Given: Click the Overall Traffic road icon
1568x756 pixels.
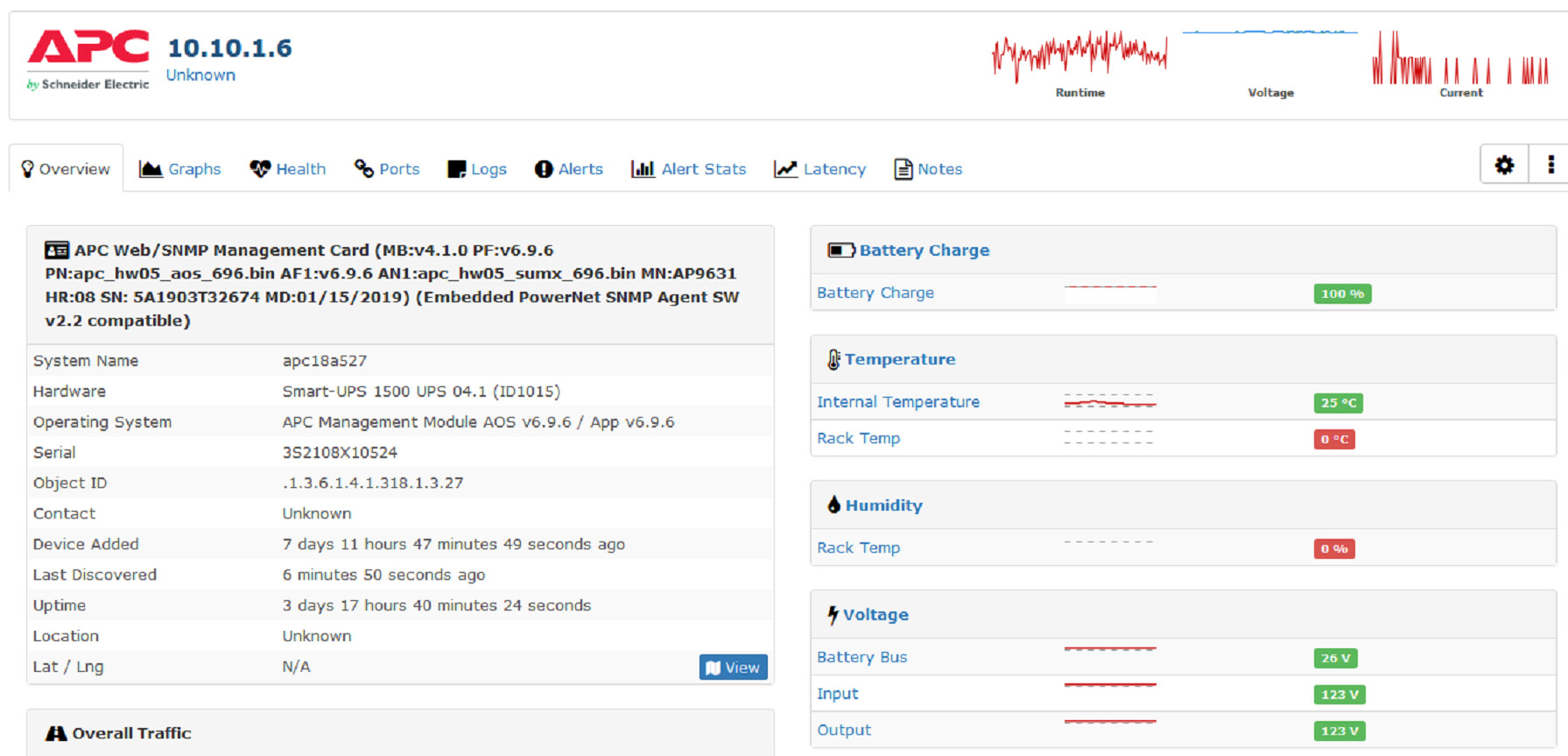Looking at the screenshot, I should (x=56, y=733).
